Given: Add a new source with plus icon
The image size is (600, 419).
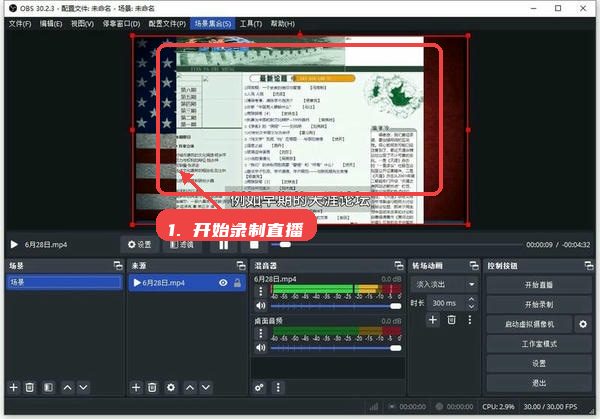Looking at the screenshot, I should [x=136, y=388].
